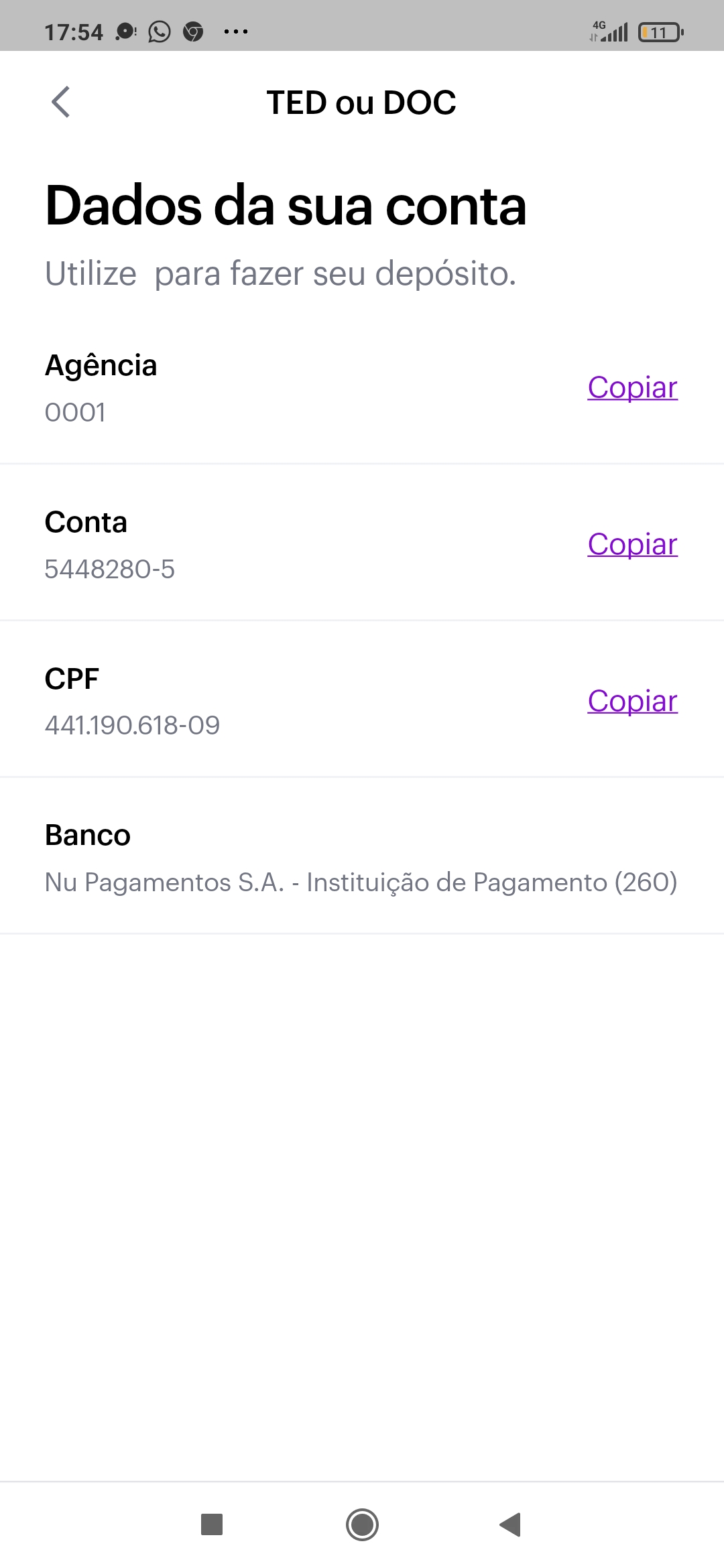Copy the Agência number
Screen dimensions: 724x1568
coord(632,387)
